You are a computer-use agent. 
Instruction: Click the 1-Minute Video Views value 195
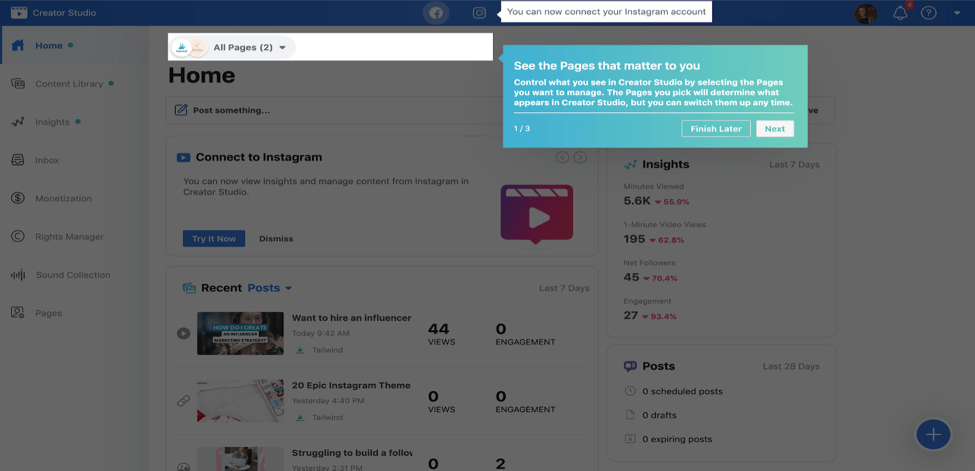634,239
